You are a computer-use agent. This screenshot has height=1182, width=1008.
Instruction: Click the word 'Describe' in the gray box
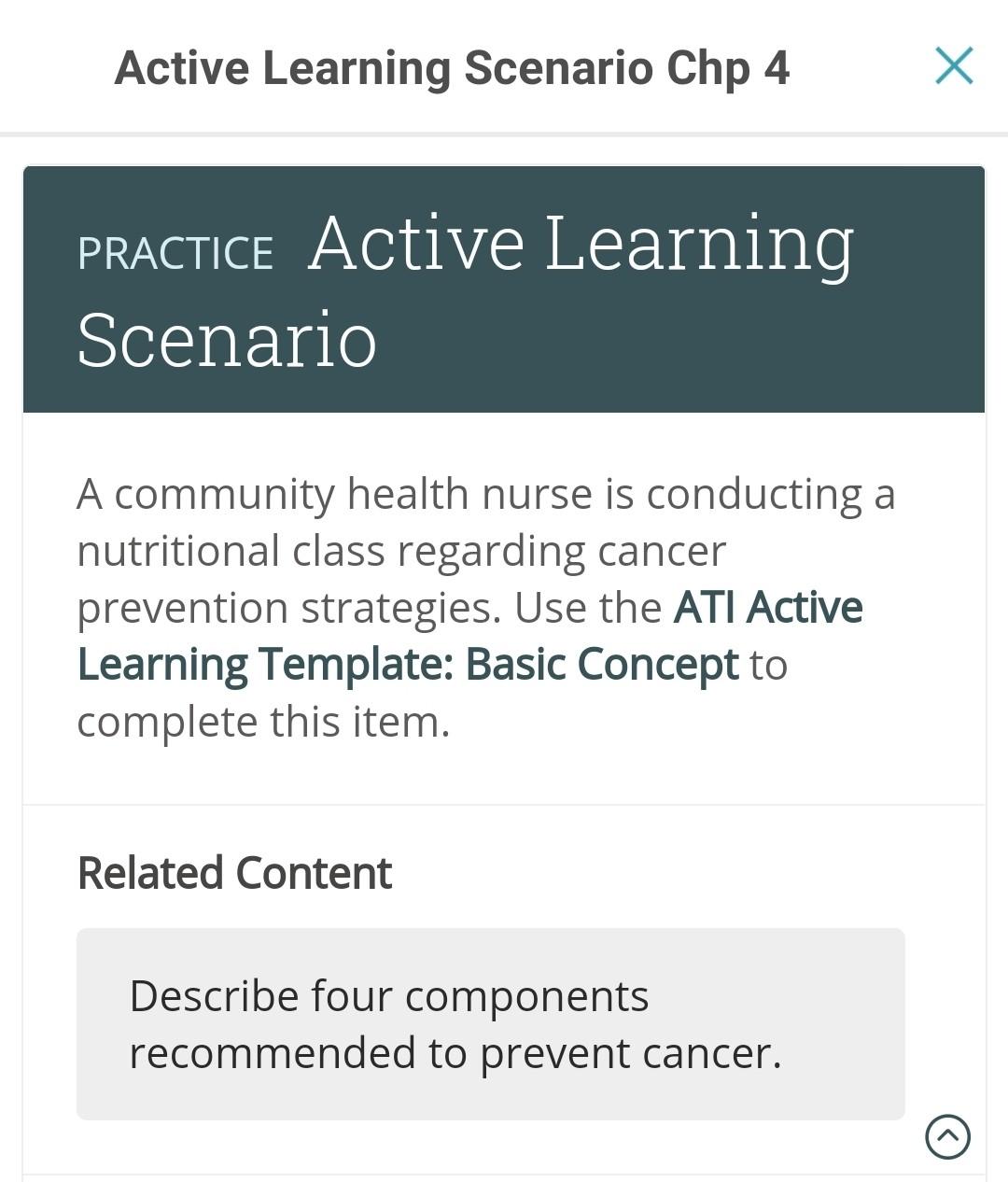pyautogui.click(x=214, y=996)
